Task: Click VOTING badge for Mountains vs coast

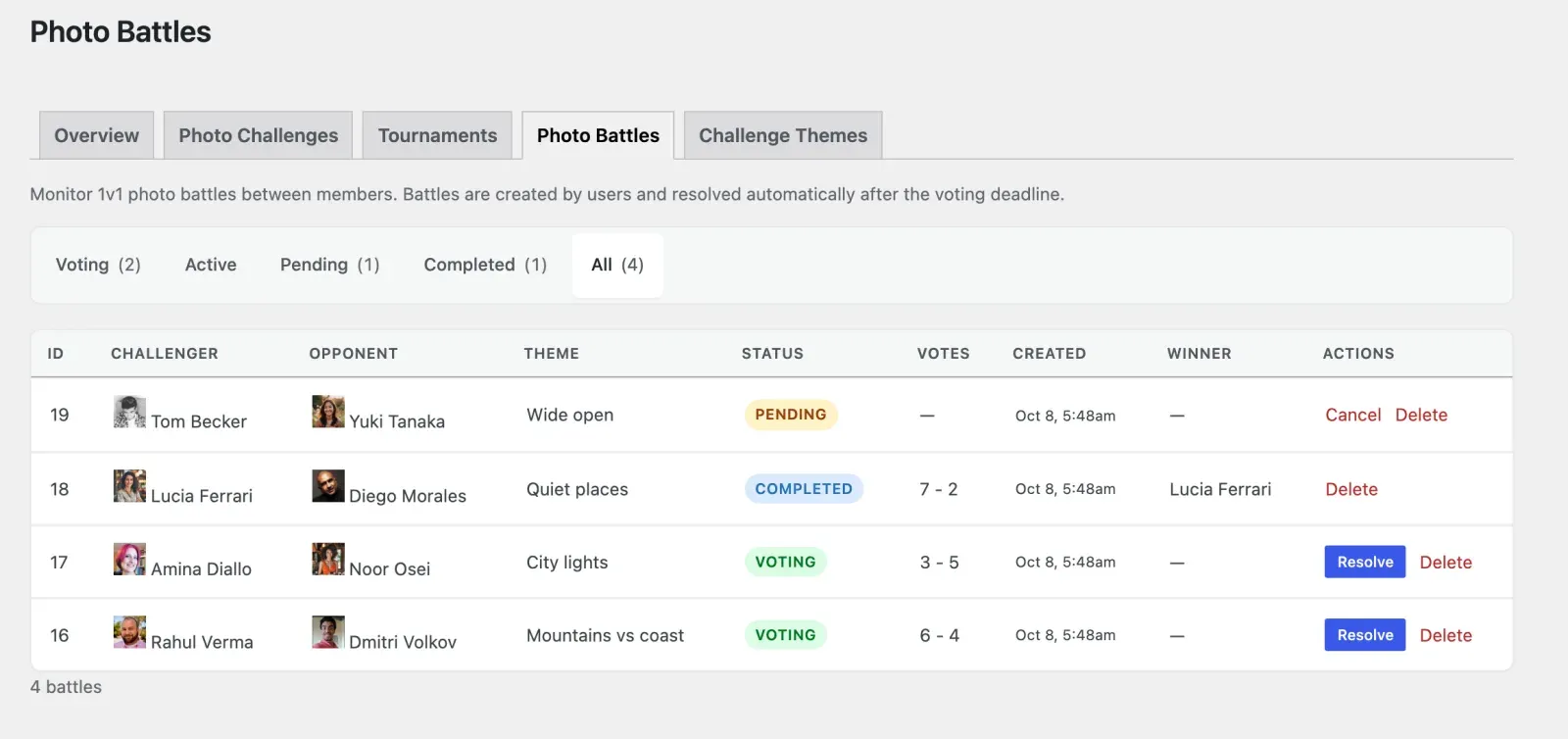Action: 785,635
